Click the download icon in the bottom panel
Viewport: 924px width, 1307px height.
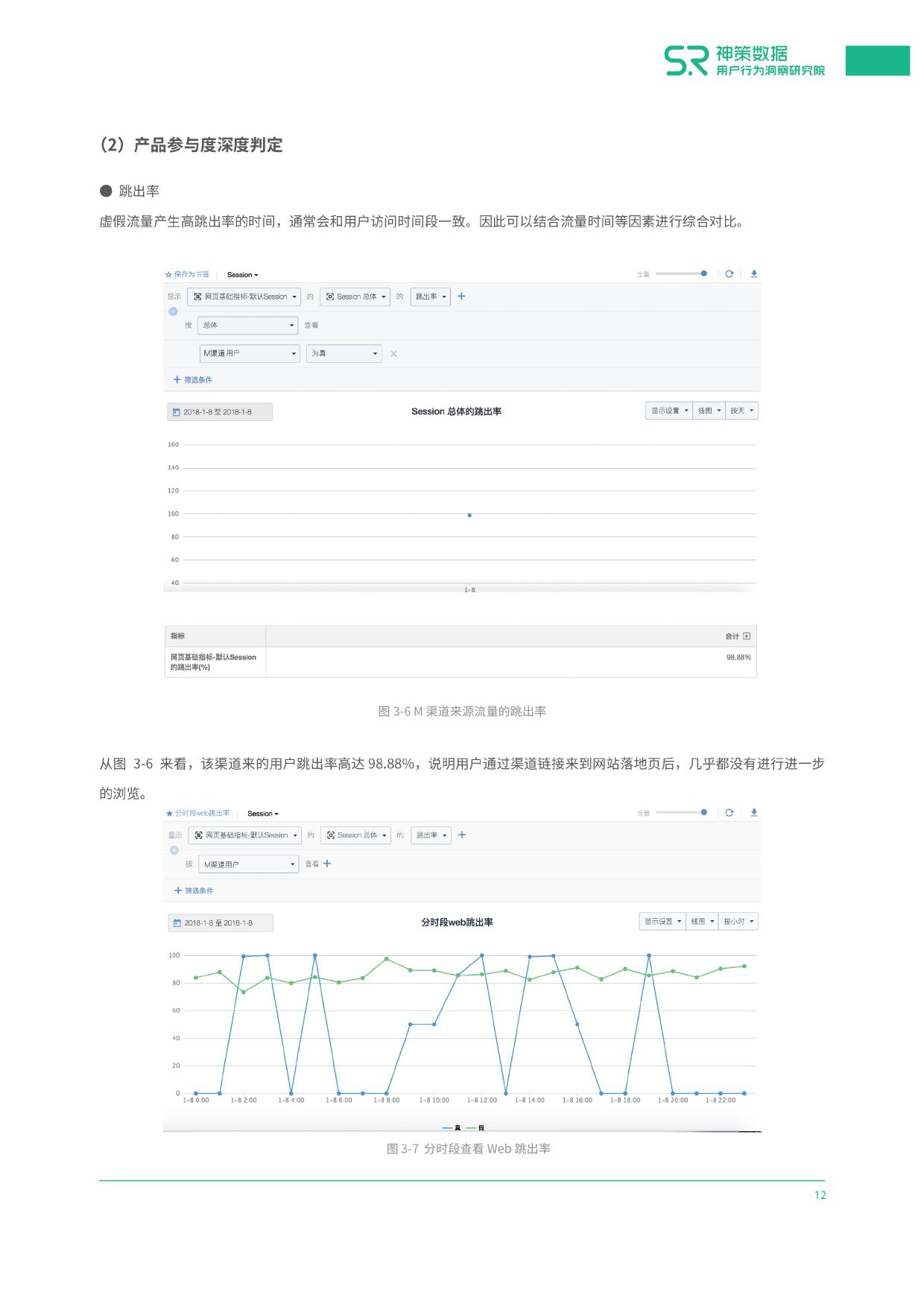pyautogui.click(x=753, y=812)
